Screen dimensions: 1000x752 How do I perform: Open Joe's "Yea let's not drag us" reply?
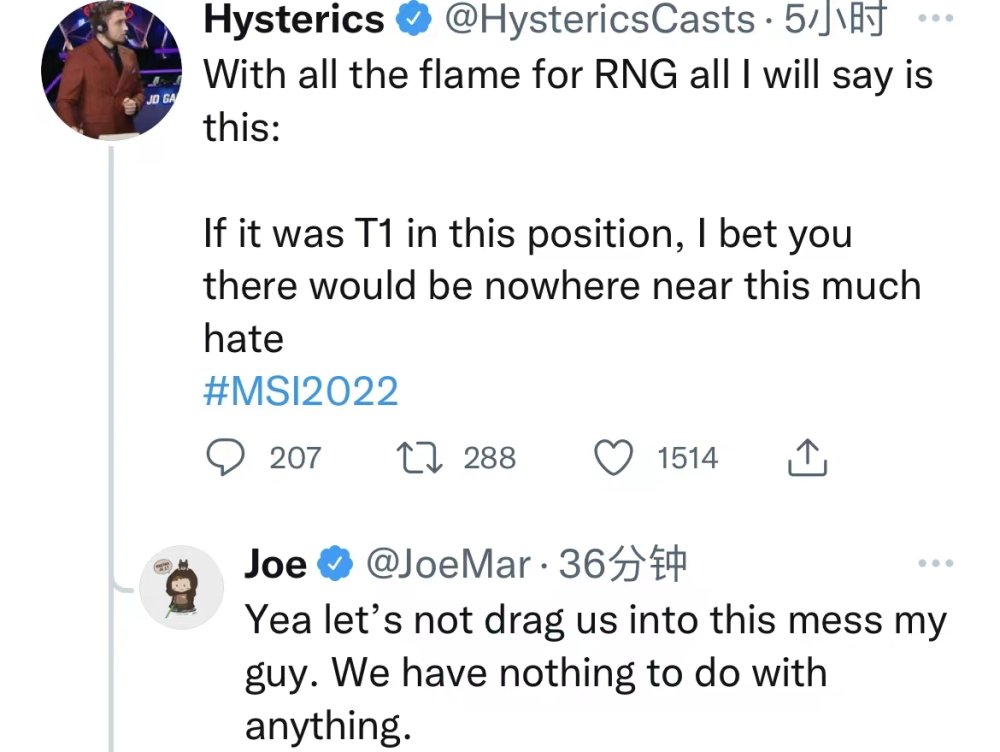(594, 672)
